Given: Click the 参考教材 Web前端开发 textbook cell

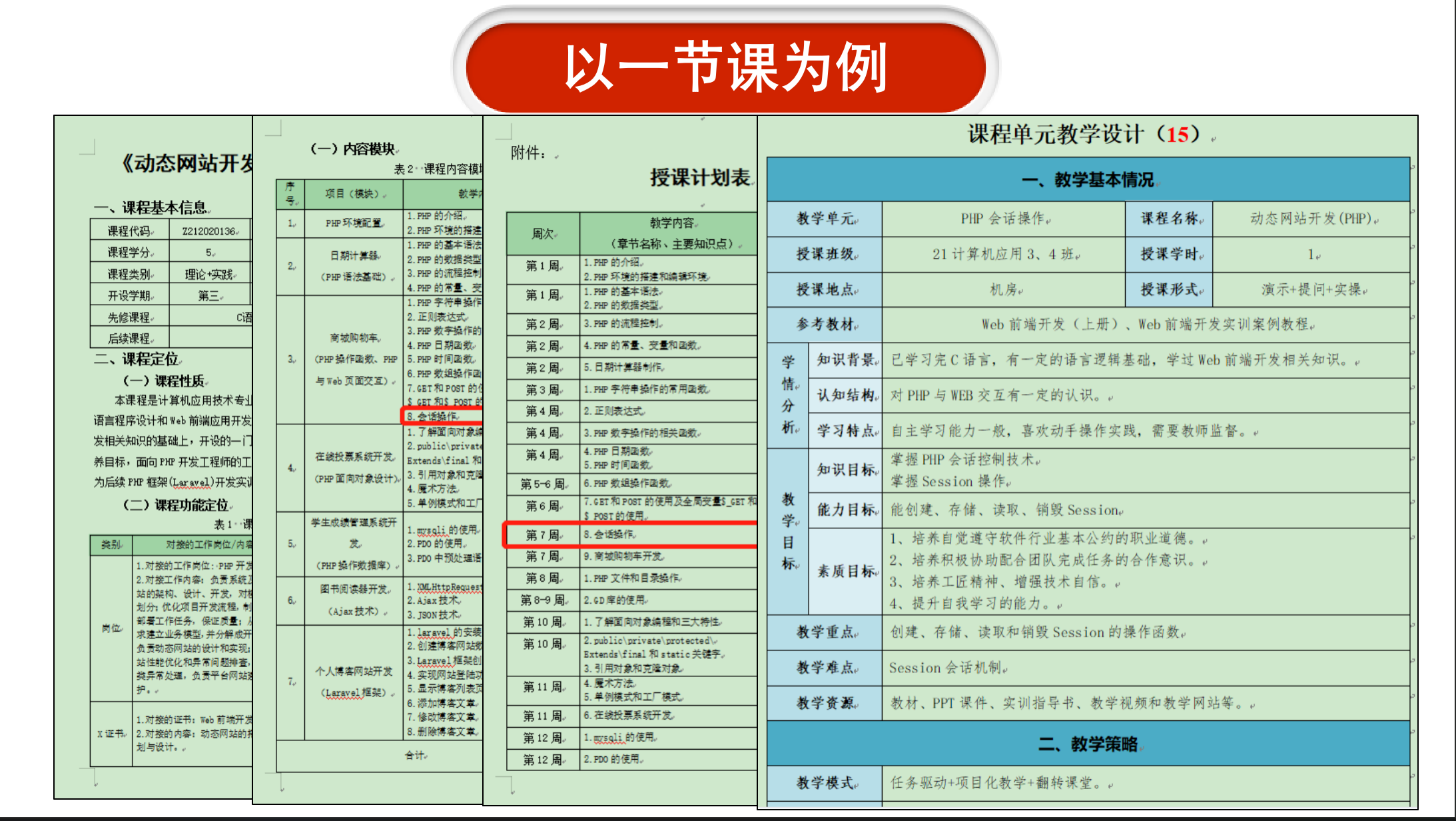Looking at the screenshot, I should [x=1146, y=325].
